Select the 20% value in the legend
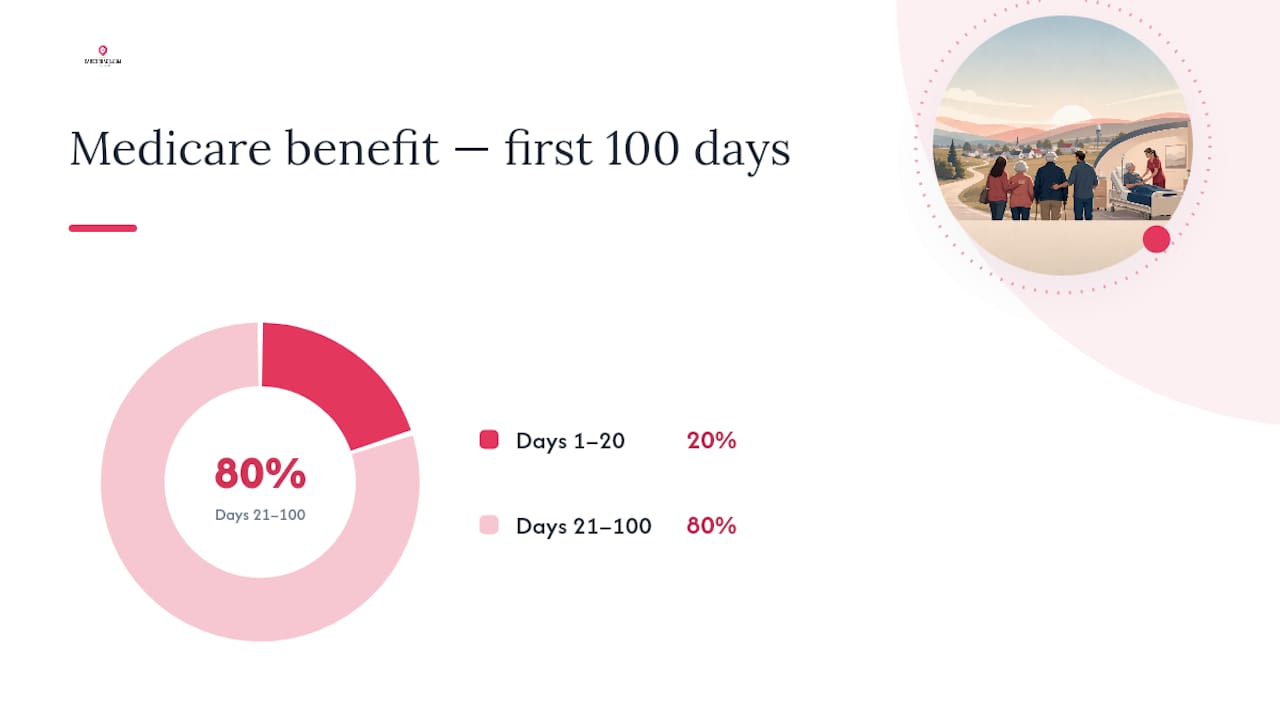 coord(711,440)
